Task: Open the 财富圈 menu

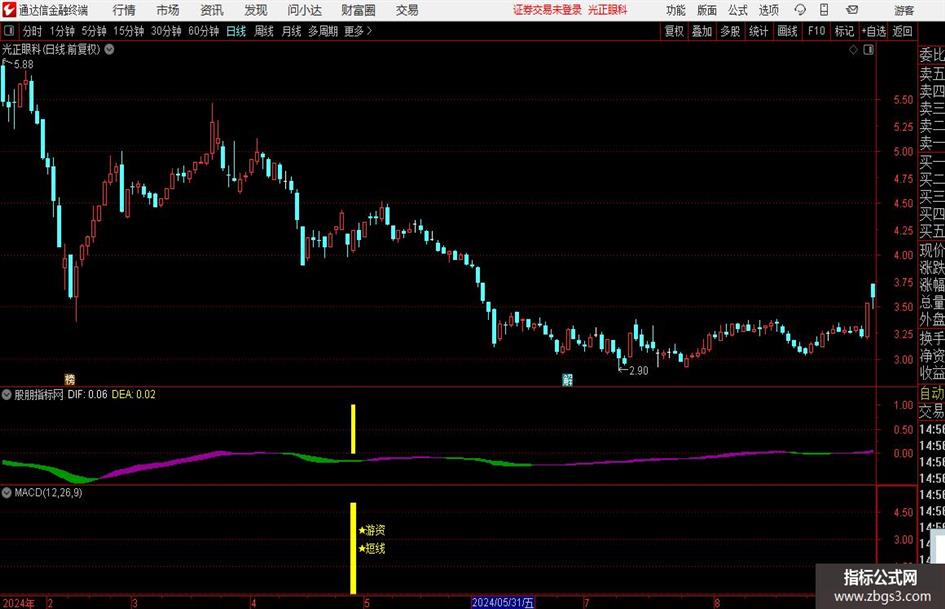Action: [358, 10]
